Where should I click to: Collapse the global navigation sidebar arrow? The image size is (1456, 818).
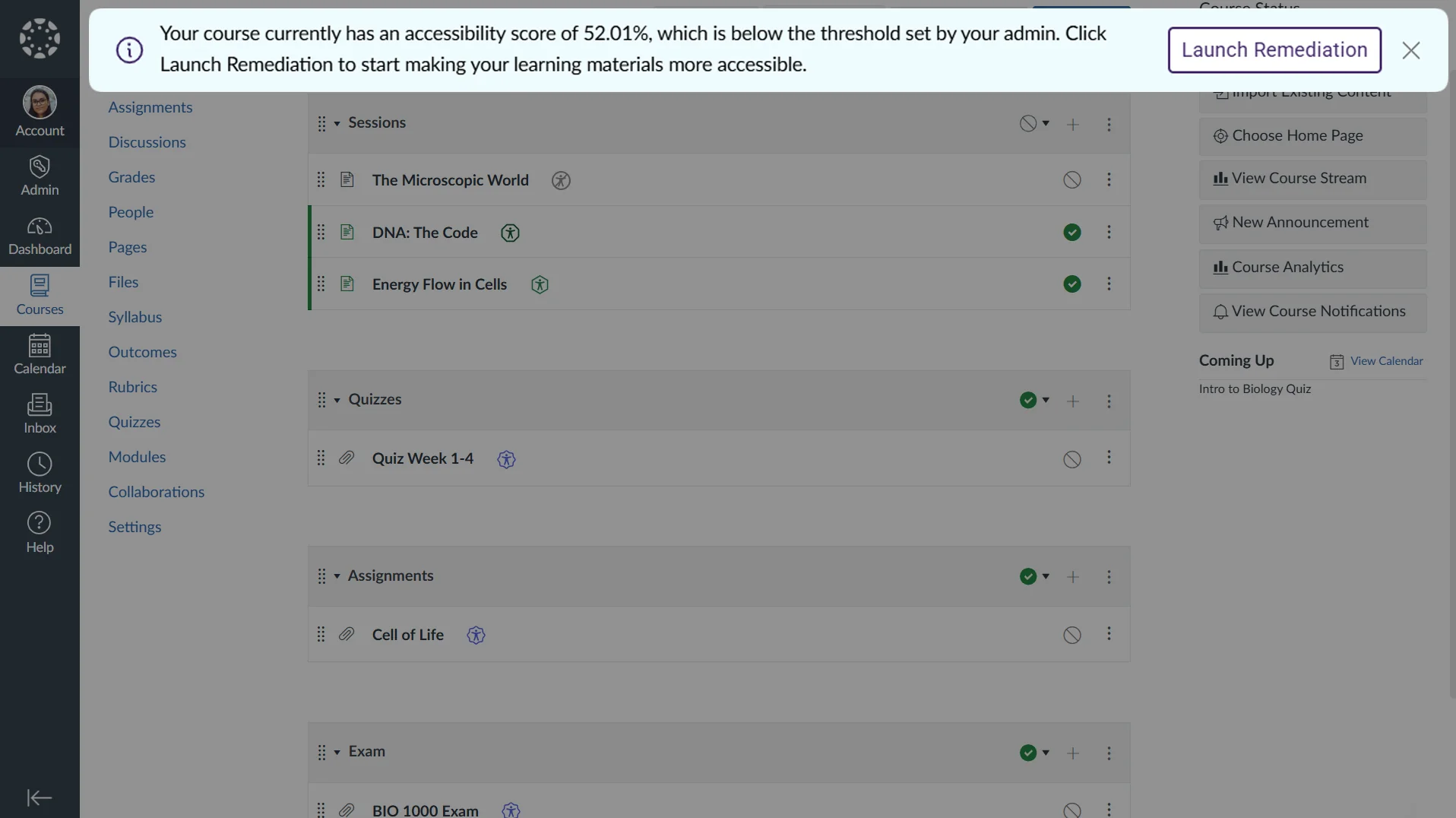pos(40,797)
